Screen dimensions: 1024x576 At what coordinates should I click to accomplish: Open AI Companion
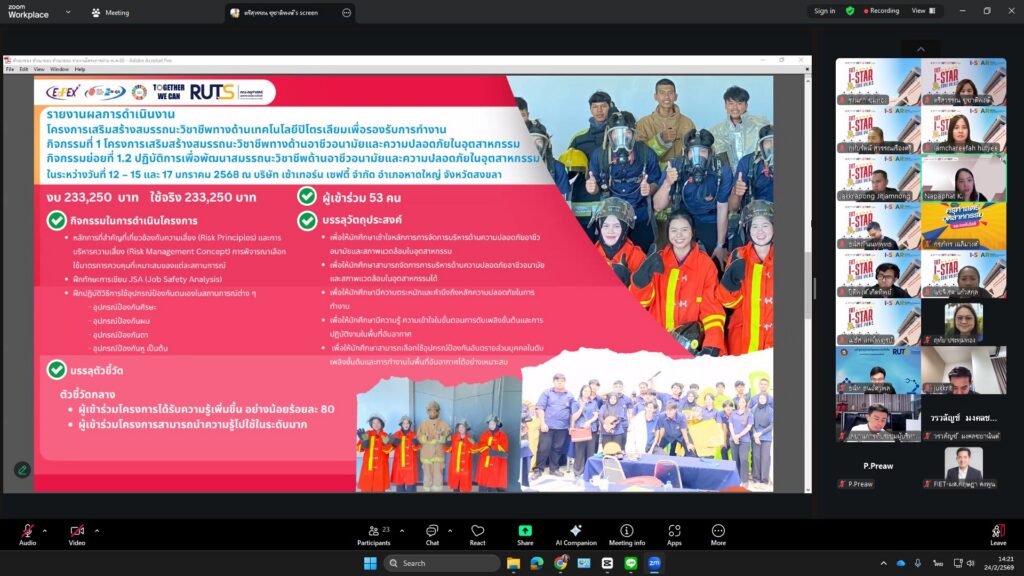tap(575, 532)
